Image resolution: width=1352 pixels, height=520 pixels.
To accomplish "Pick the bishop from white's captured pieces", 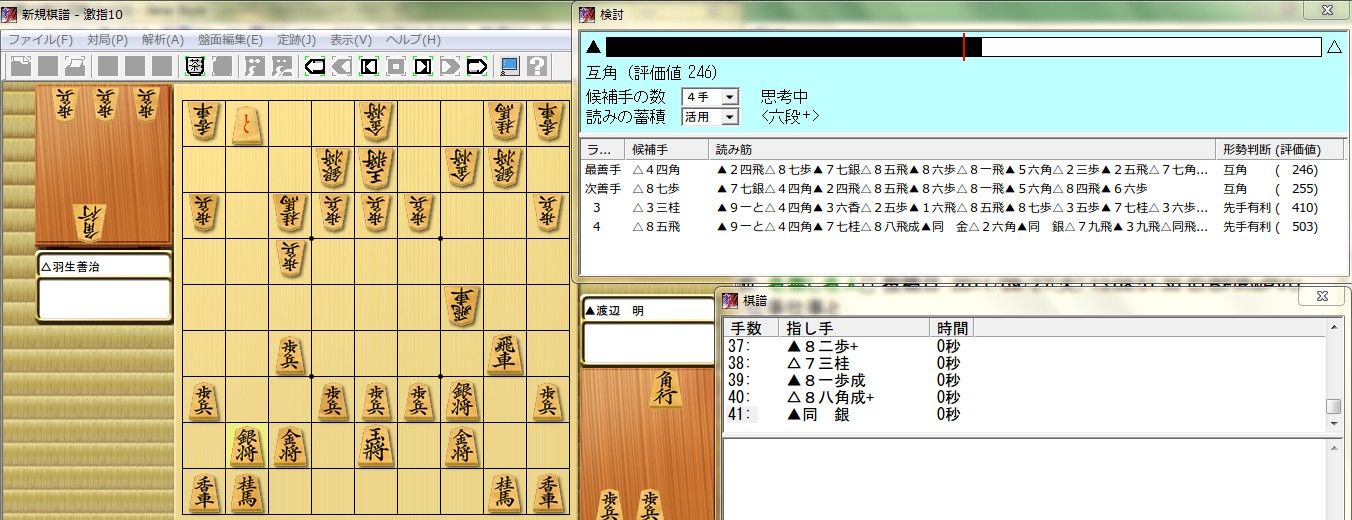I will [90, 222].
